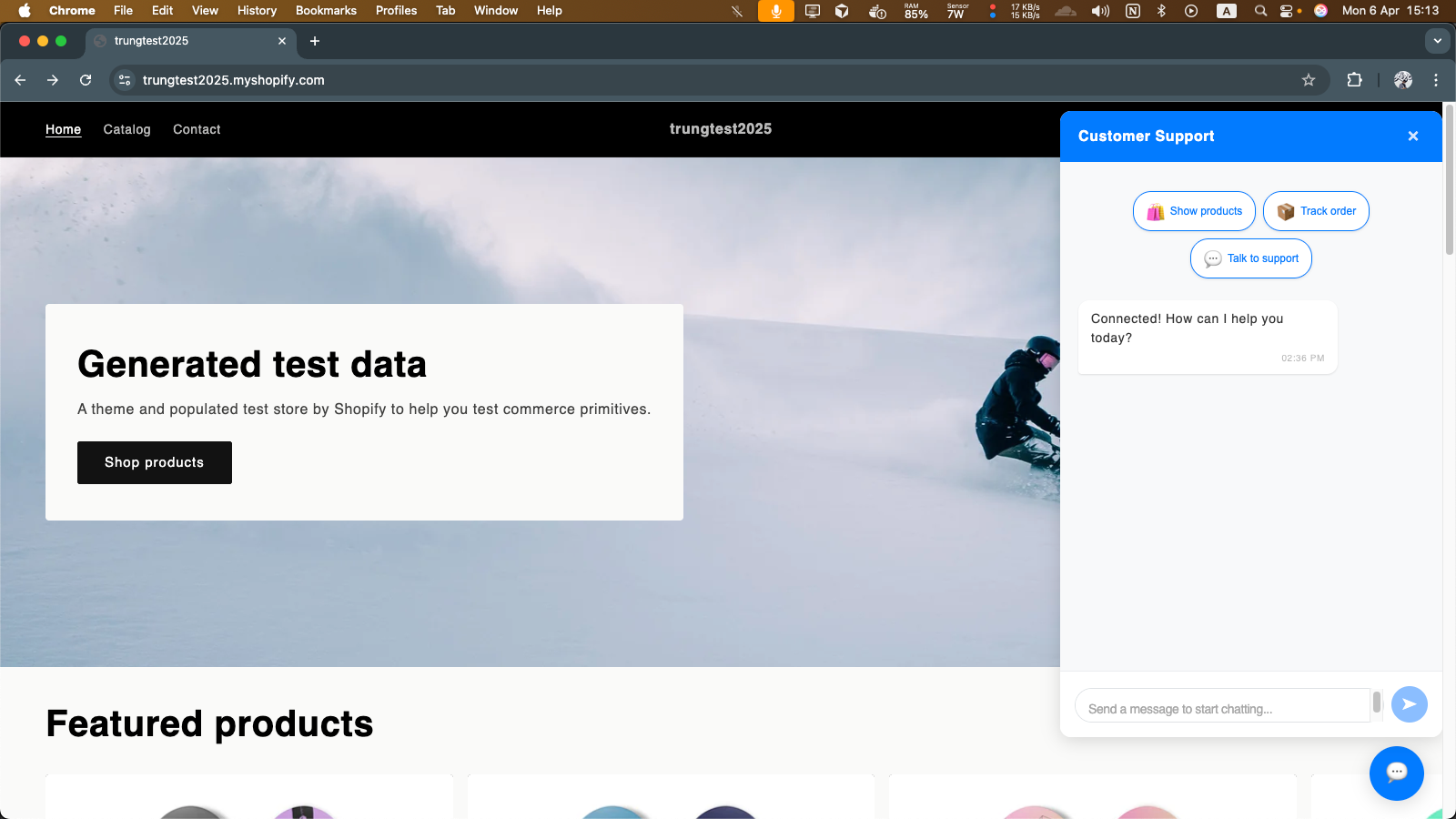Click the orange microphone menu bar icon

[776, 11]
